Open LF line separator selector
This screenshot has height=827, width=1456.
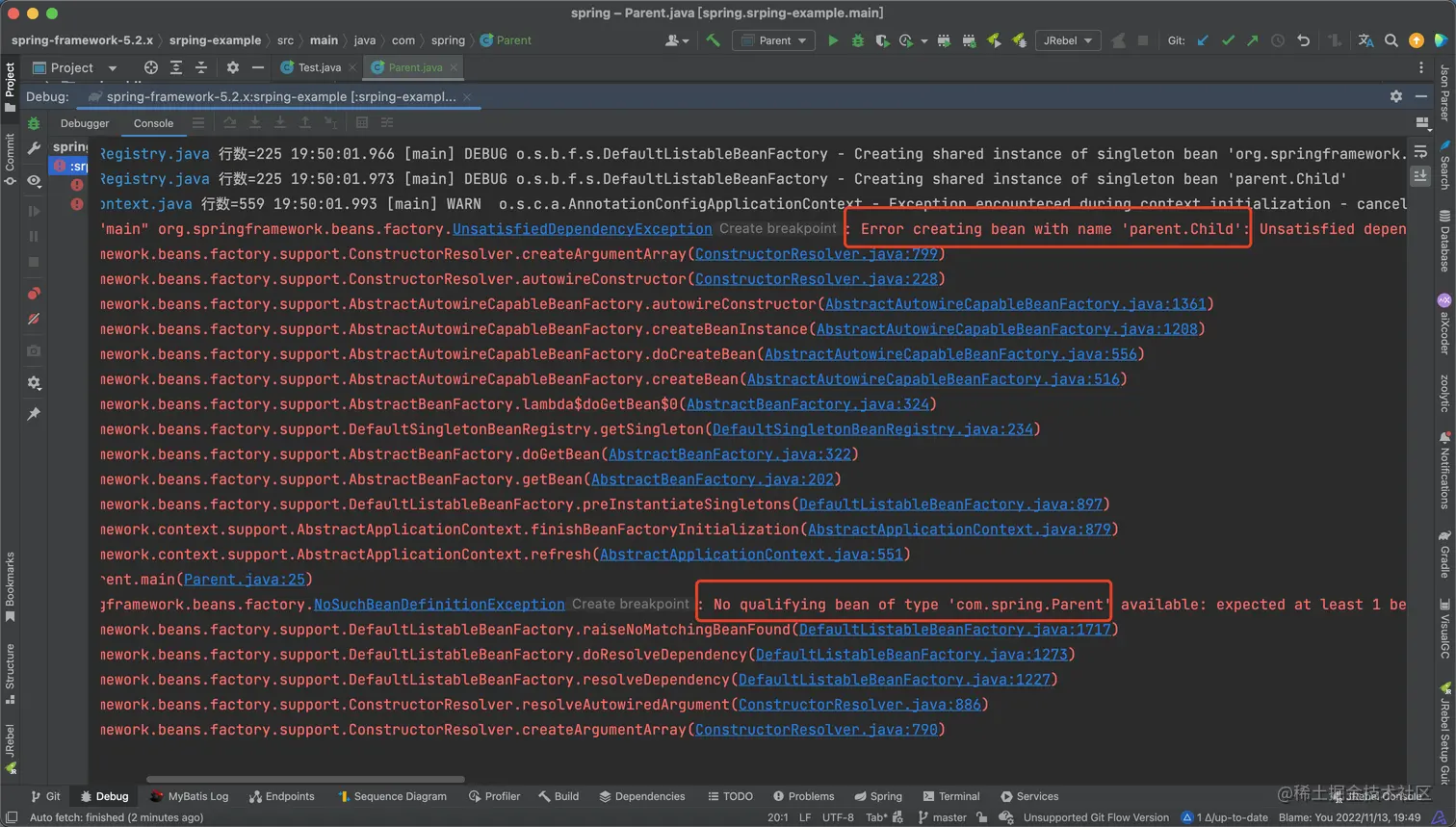(x=805, y=817)
